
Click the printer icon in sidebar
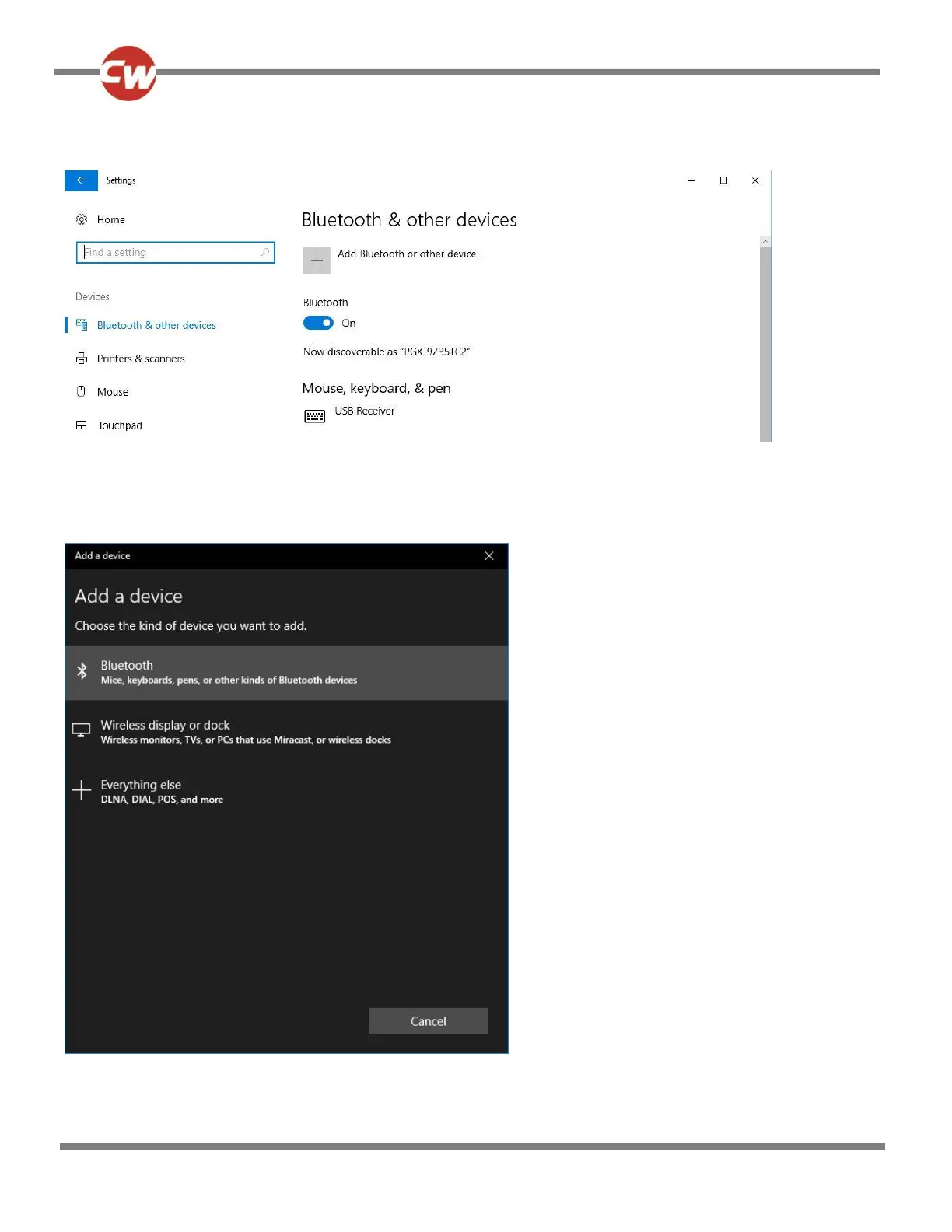click(82, 359)
